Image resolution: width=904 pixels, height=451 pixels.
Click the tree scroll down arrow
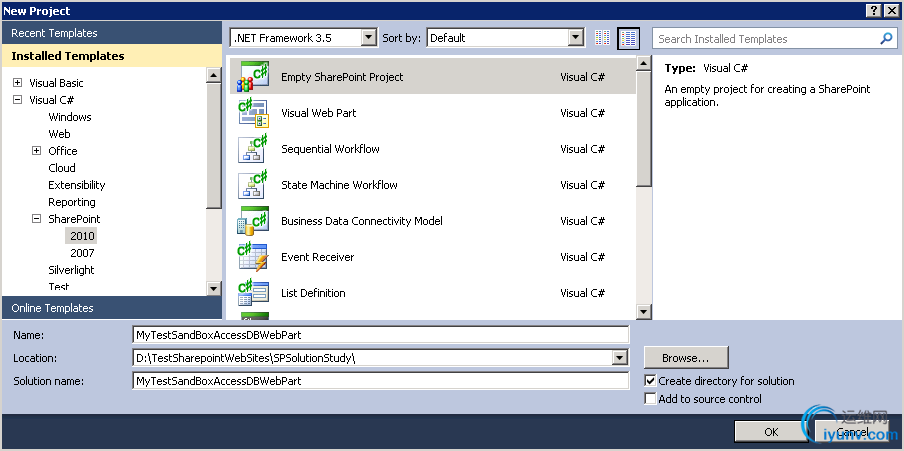point(214,288)
